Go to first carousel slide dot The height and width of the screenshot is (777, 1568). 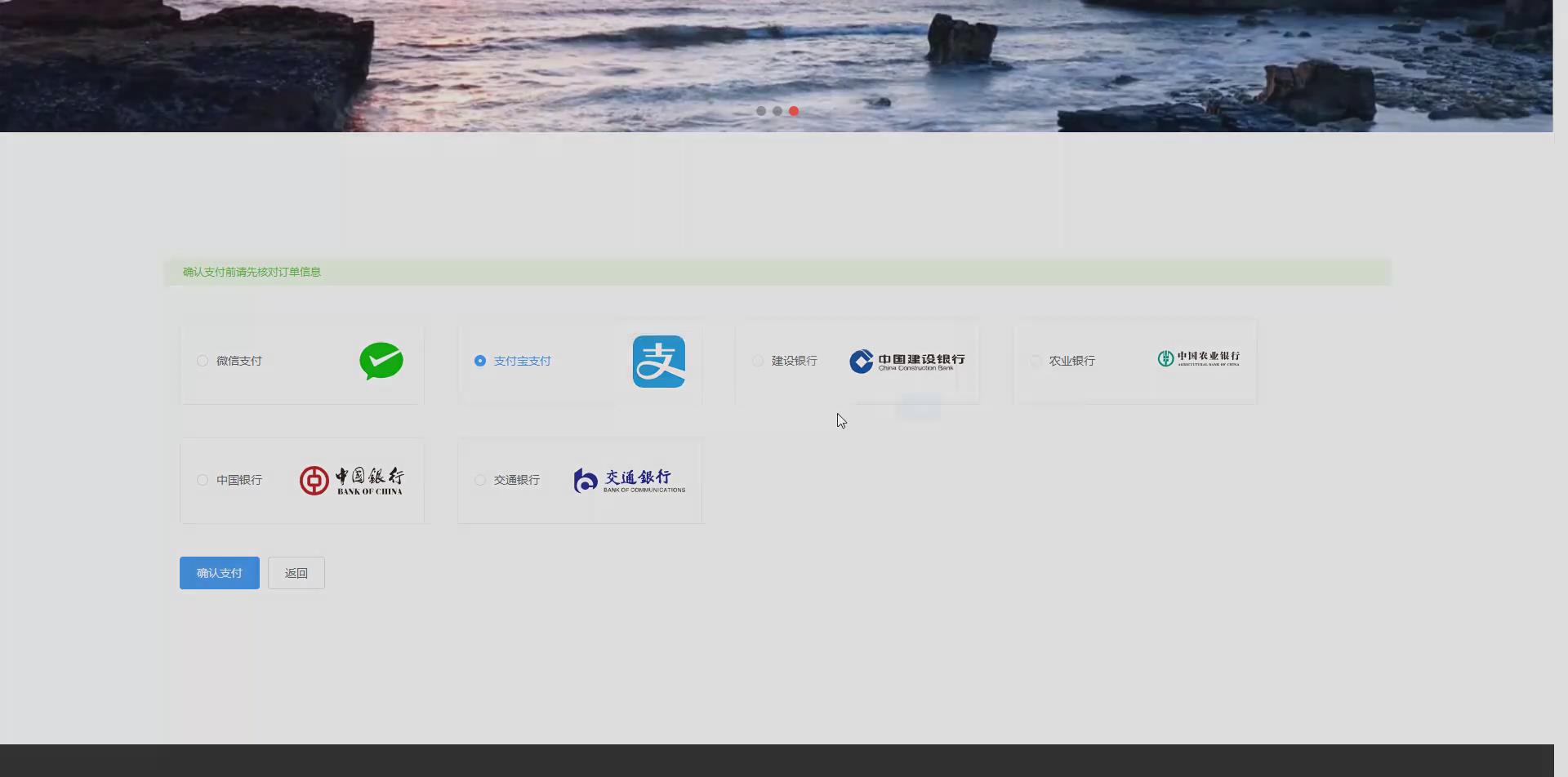(761, 111)
